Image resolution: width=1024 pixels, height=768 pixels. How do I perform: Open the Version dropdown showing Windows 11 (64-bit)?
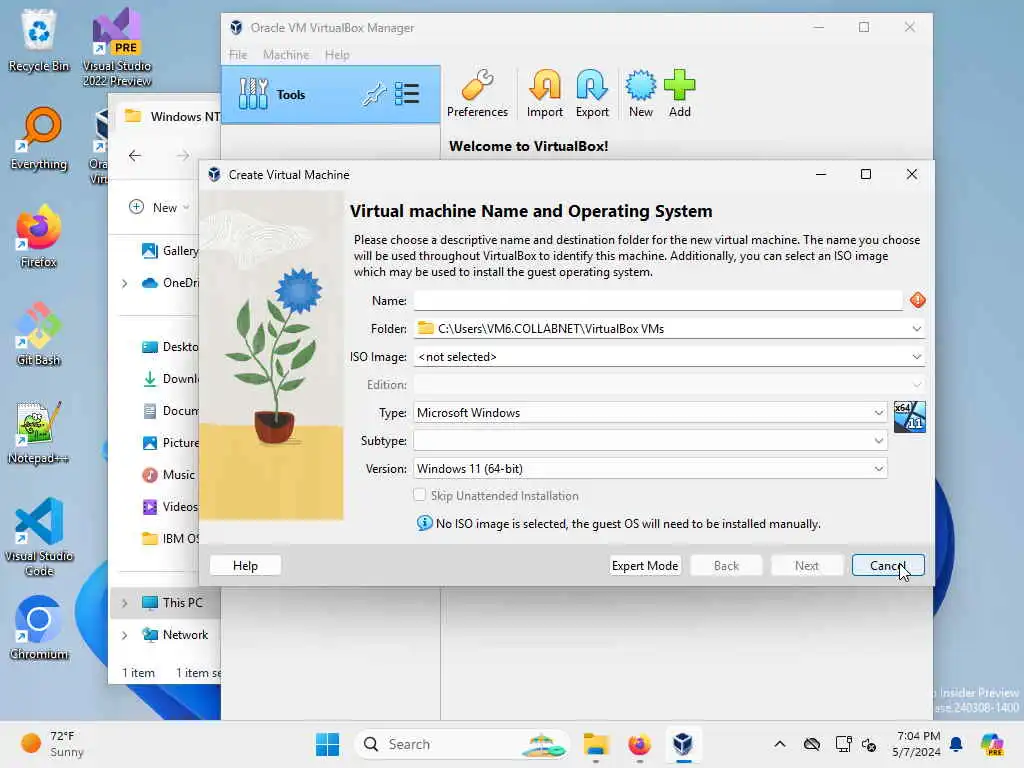pyautogui.click(x=879, y=469)
